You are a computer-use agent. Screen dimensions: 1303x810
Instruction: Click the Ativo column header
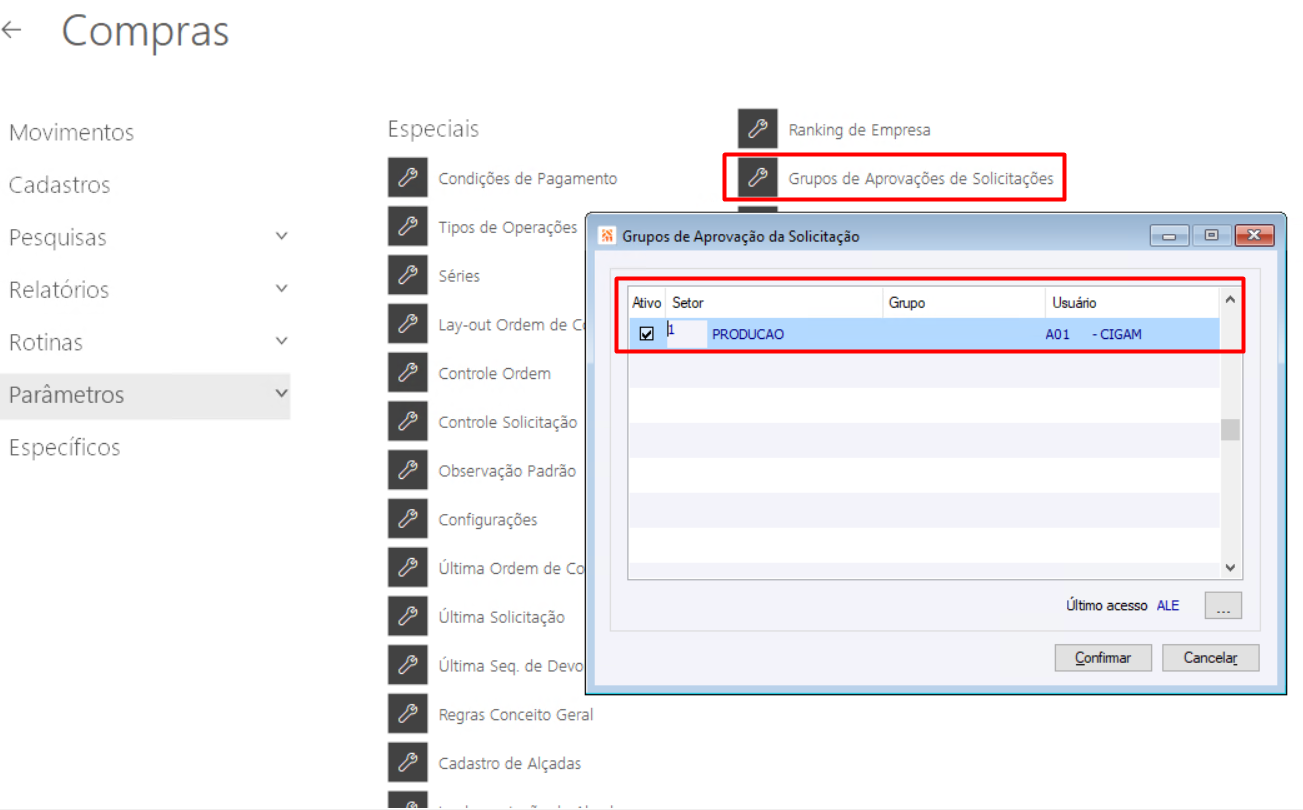click(647, 303)
